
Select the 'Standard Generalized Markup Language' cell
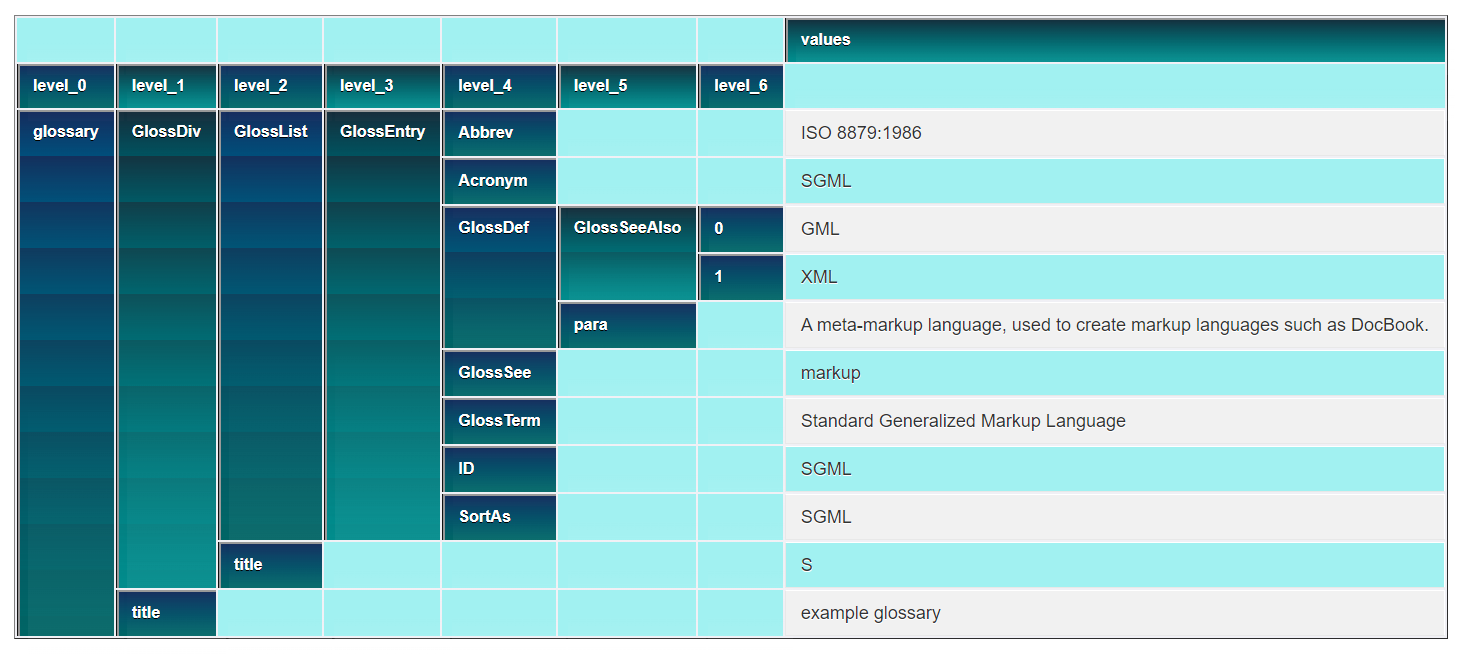(1114, 421)
